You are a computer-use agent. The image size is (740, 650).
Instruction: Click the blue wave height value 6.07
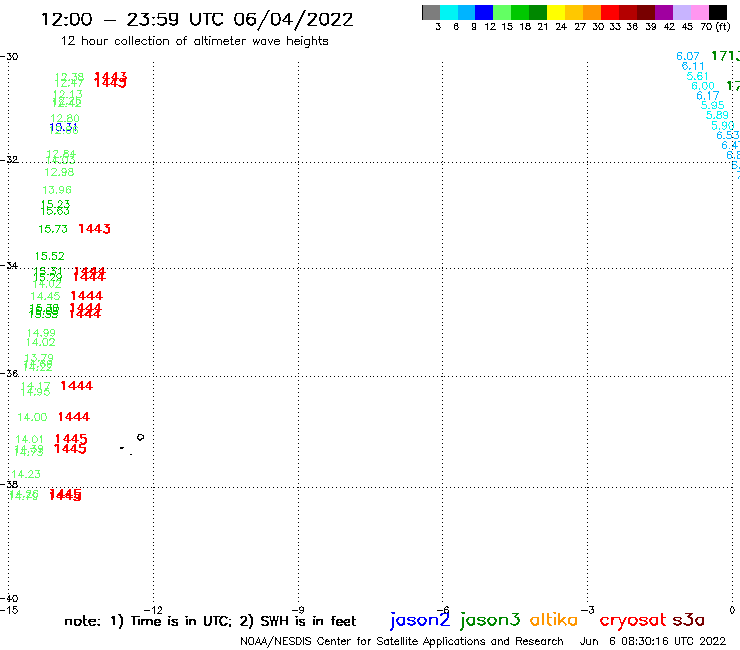coord(688,56)
